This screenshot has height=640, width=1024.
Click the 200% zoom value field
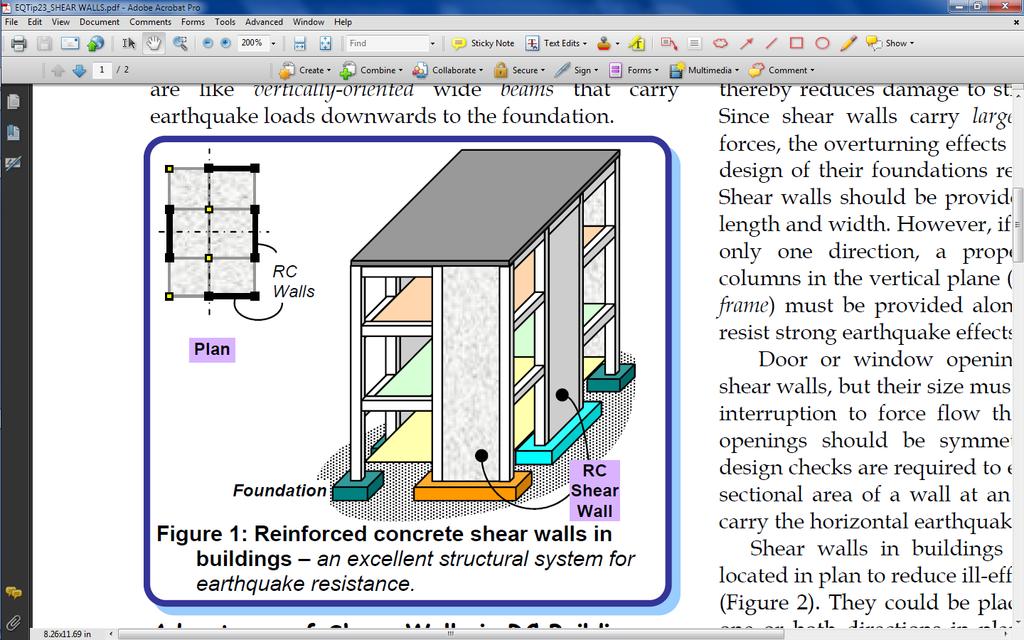(253, 43)
